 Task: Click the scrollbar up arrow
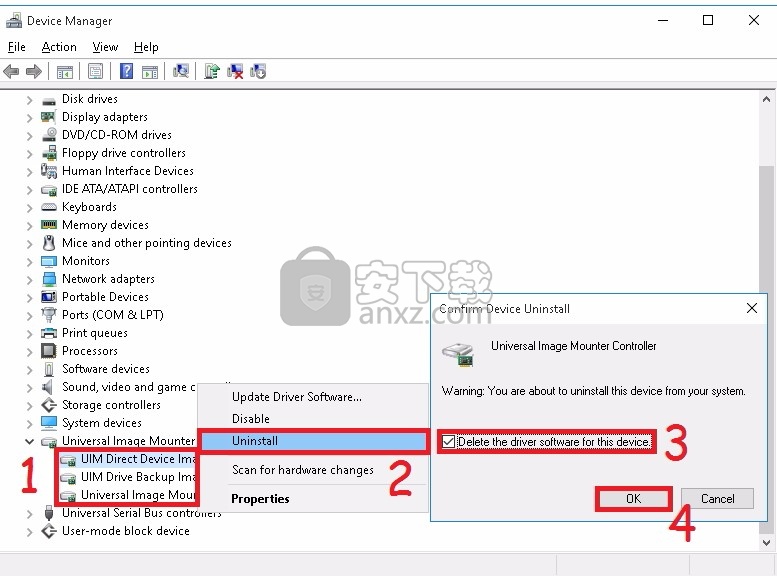click(766, 99)
